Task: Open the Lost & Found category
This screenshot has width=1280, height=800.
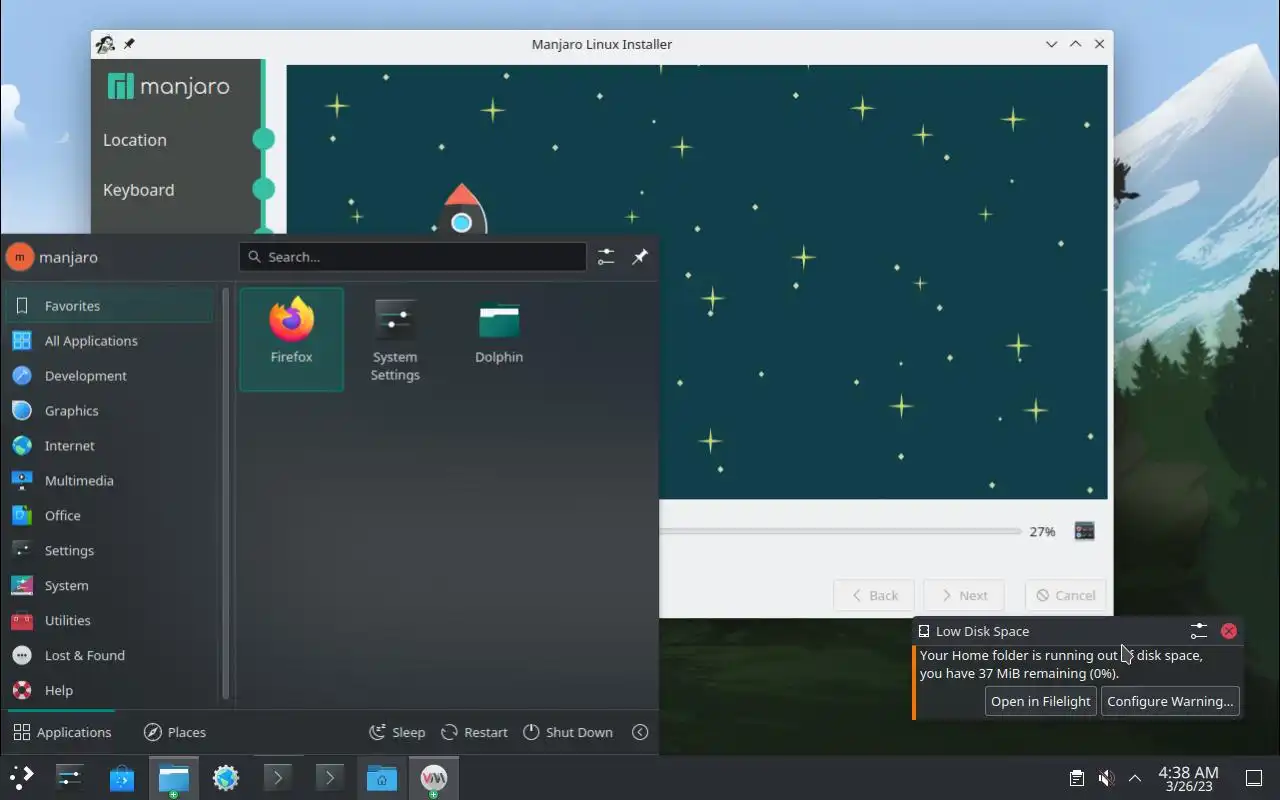Action: (110, 656)
